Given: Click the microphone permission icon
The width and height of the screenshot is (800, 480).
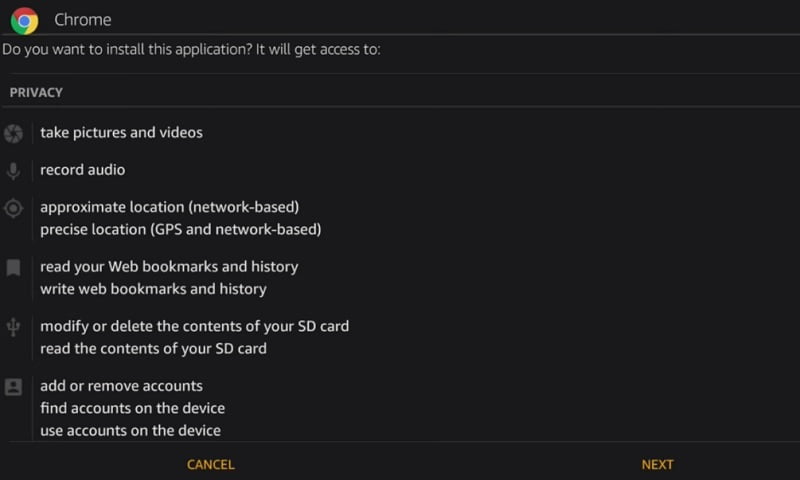Looking at the screenshot, I should coord(13,171).
